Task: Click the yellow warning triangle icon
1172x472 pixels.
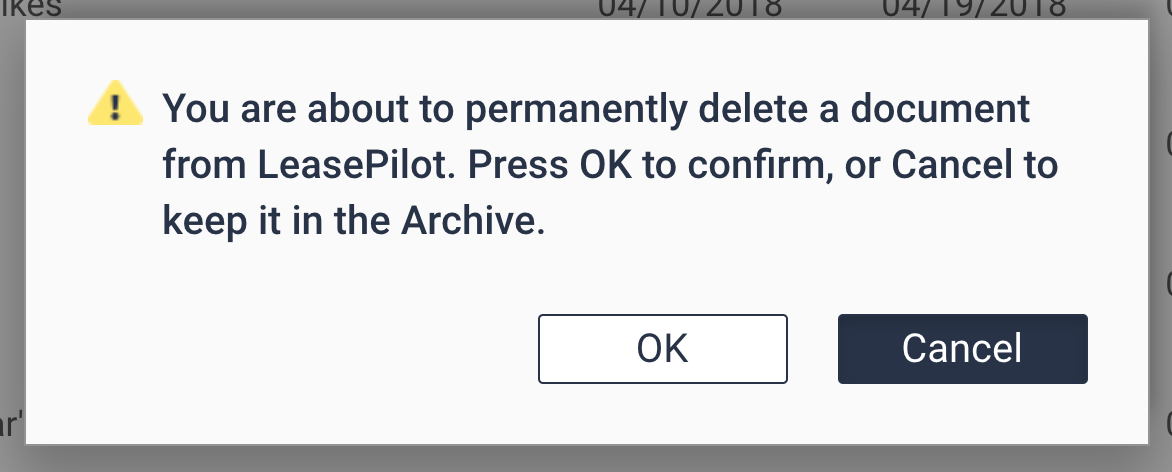Action: pos(117,104)
